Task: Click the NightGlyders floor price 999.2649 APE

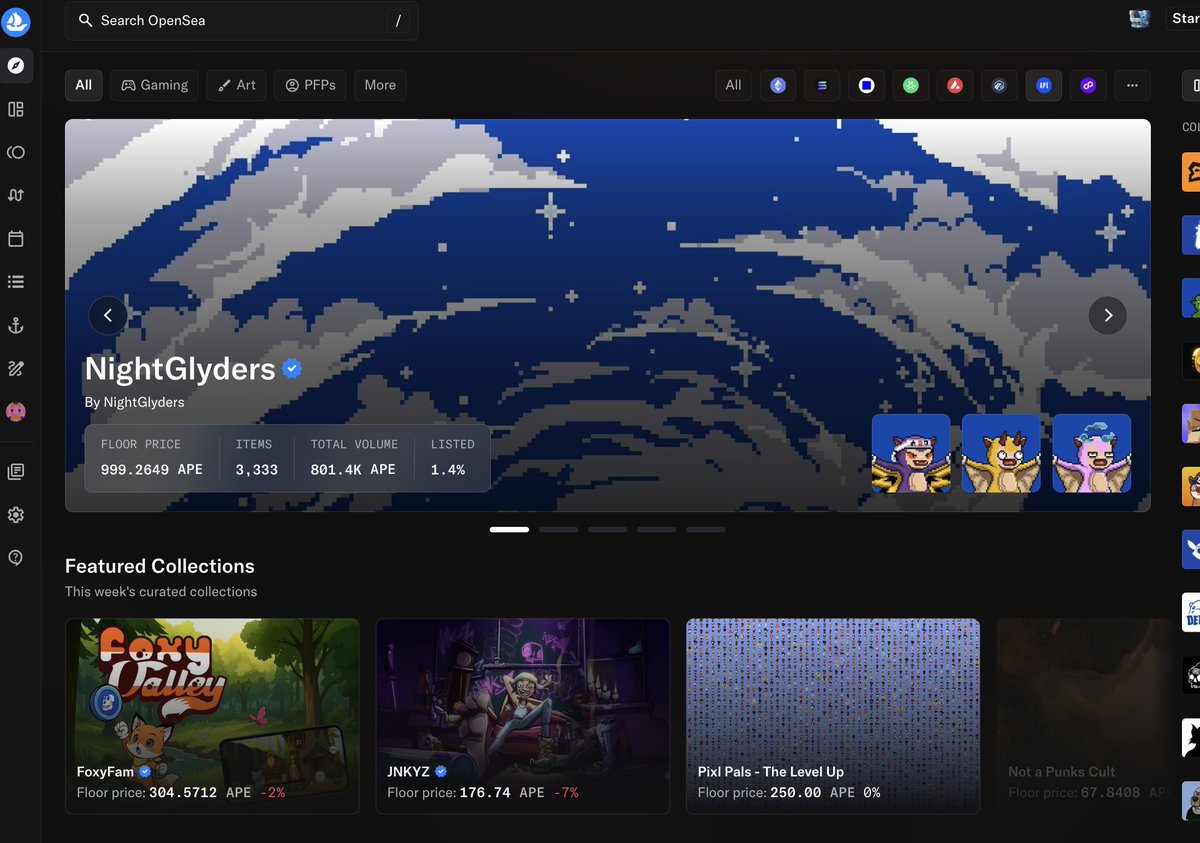Action: coord(152,469)
